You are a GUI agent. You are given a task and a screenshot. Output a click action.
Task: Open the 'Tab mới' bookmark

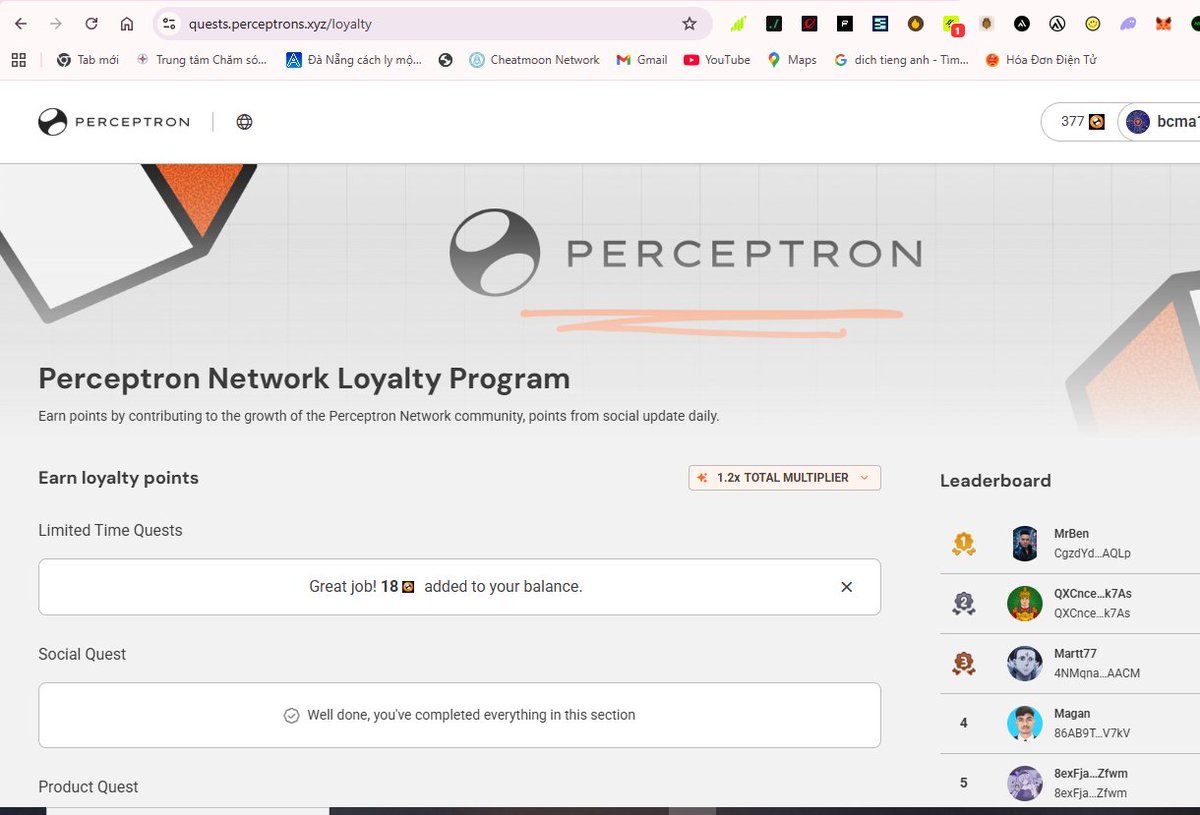pos(87,60)
